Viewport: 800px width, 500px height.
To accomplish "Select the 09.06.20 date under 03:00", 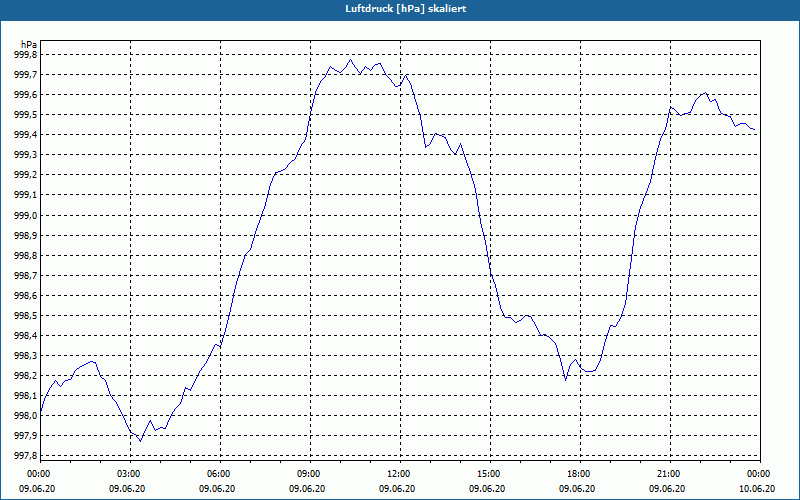I will (128, 489).
